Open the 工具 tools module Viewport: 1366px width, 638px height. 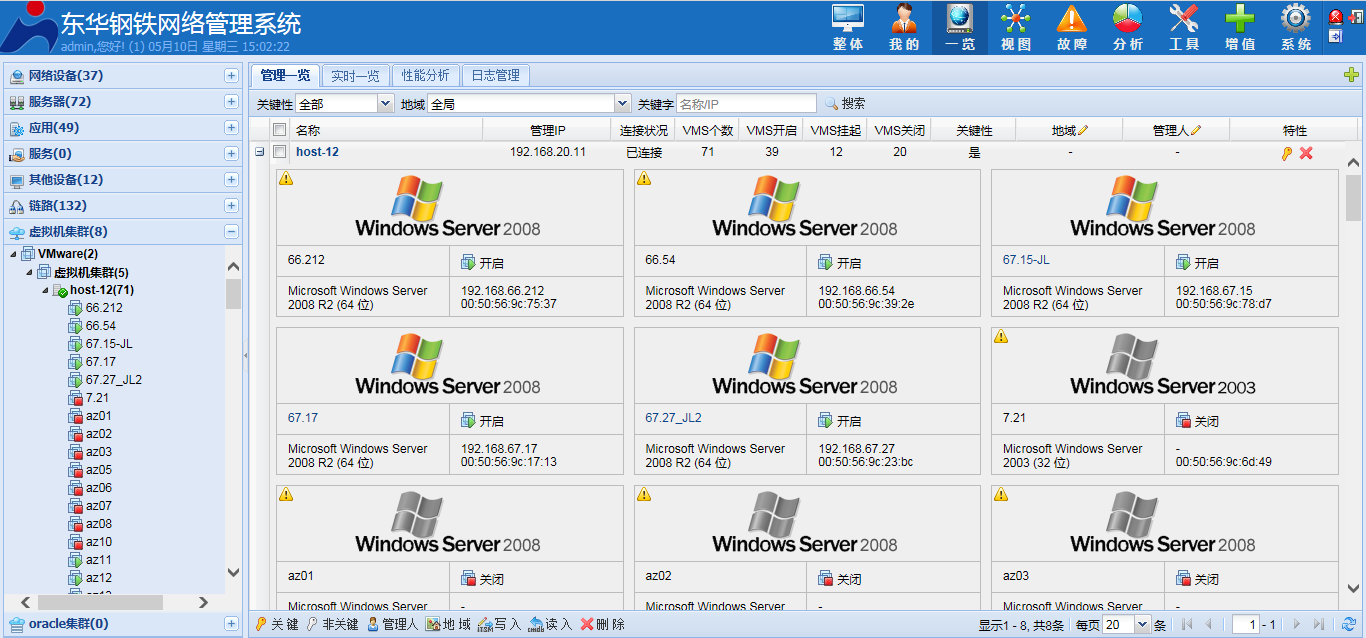[x=1184, y=27]
